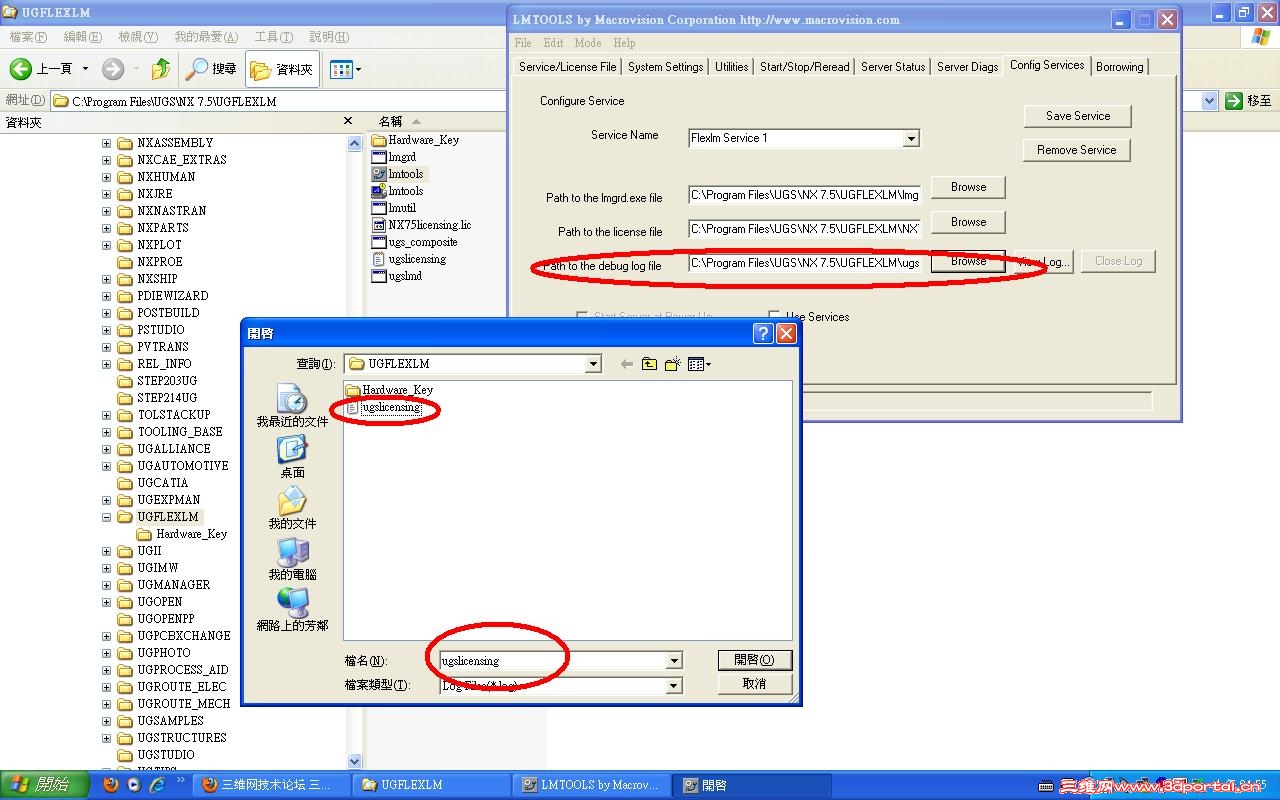Expand the UGMANAGER folder in the tree
Image resolution: width=1280 pixels, height=800 pixels.
107,585
